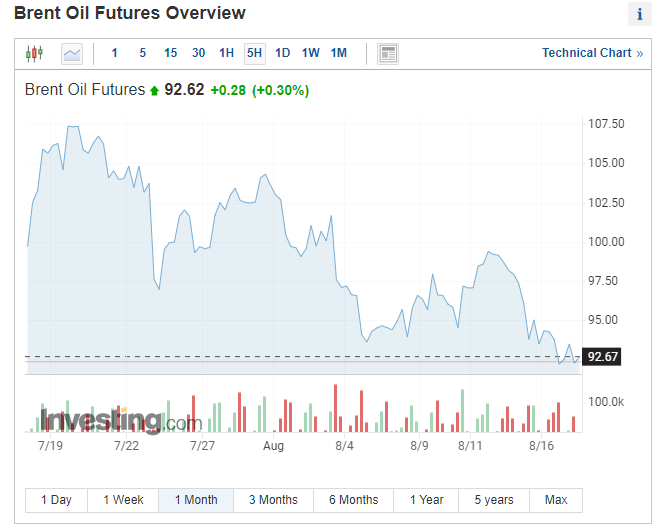Set chart interval to 5 minutes

(x=142, y=53)
